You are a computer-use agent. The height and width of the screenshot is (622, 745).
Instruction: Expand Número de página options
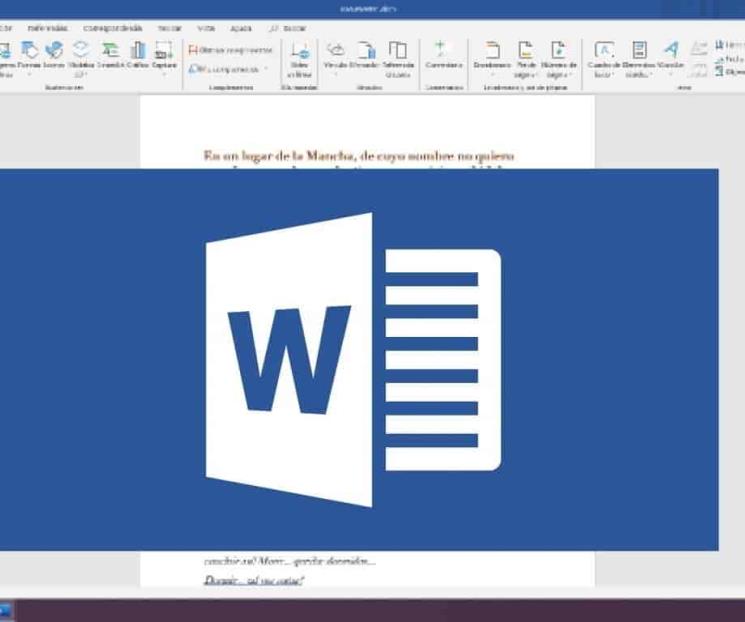(558, 60)
